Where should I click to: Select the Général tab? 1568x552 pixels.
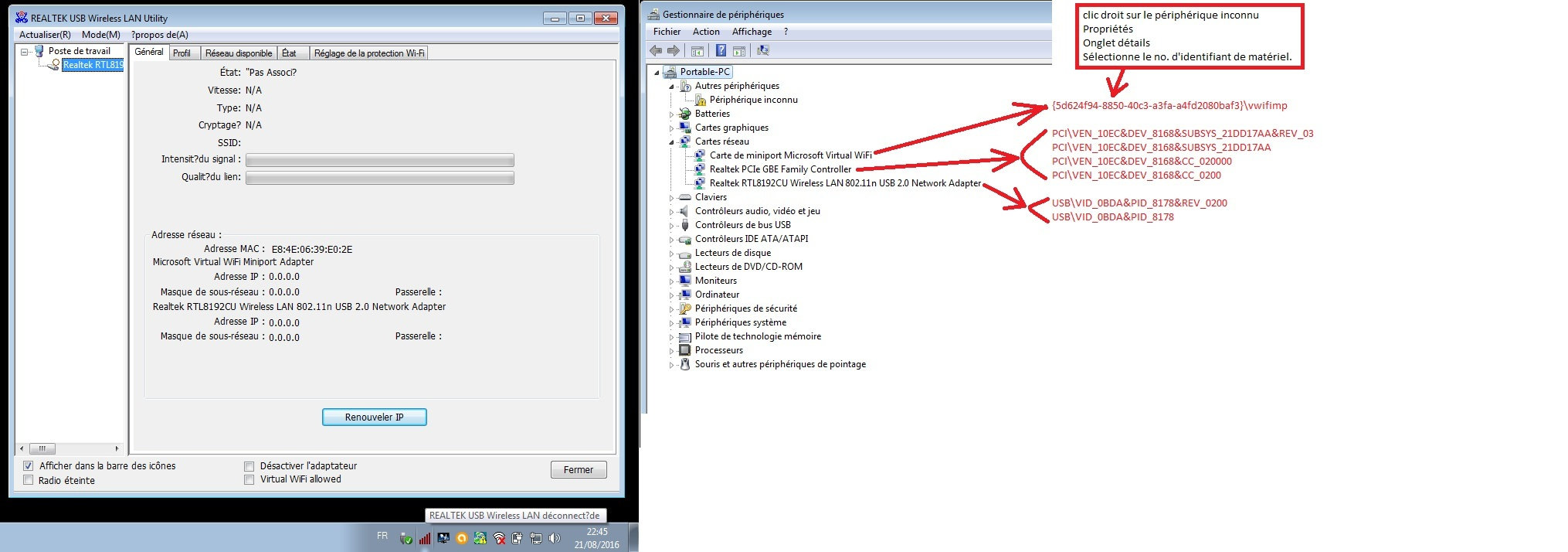[x=149, y=52]
